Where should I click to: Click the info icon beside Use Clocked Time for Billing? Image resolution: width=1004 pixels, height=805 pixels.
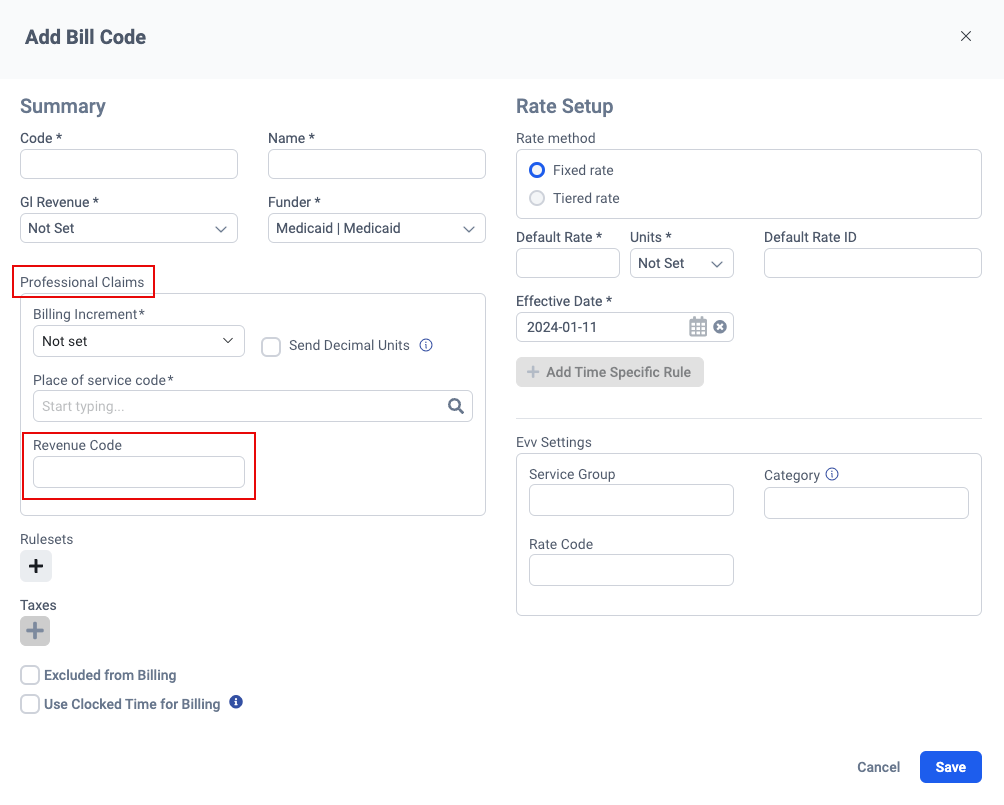(x=236, y=702)
